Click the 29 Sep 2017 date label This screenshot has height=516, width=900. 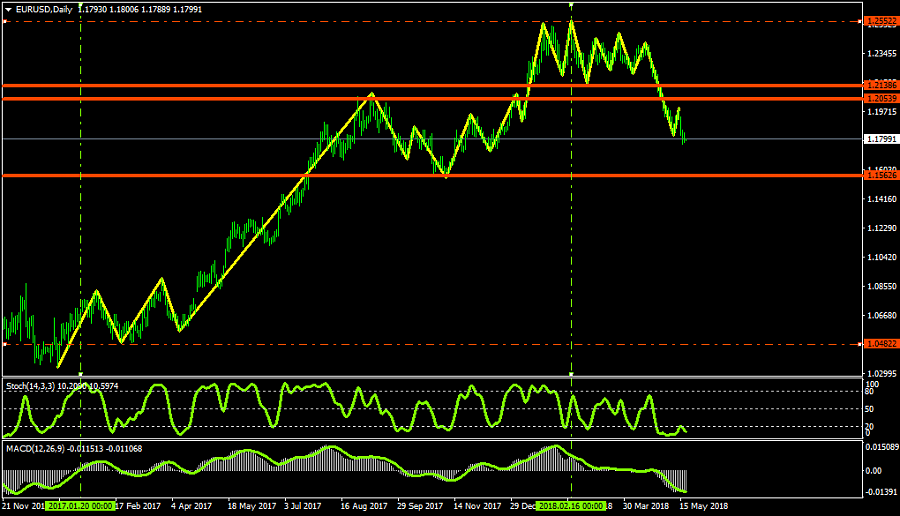coord(420,506)
